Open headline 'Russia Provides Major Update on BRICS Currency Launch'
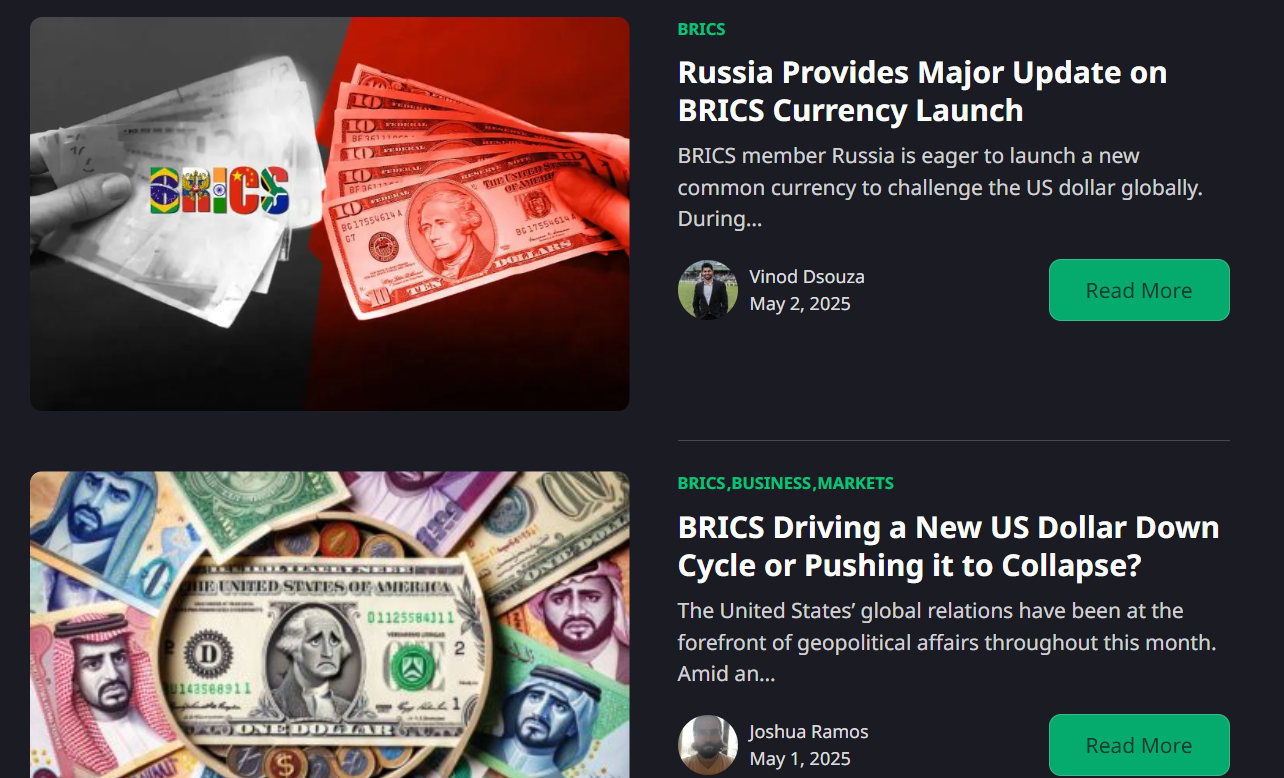The image size is (1284, 778). coord(922,91)
